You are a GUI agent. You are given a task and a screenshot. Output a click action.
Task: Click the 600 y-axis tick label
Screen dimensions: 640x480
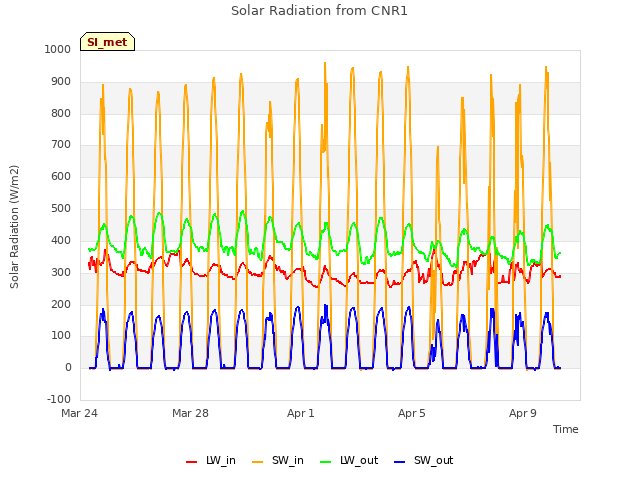pos(61,176)
